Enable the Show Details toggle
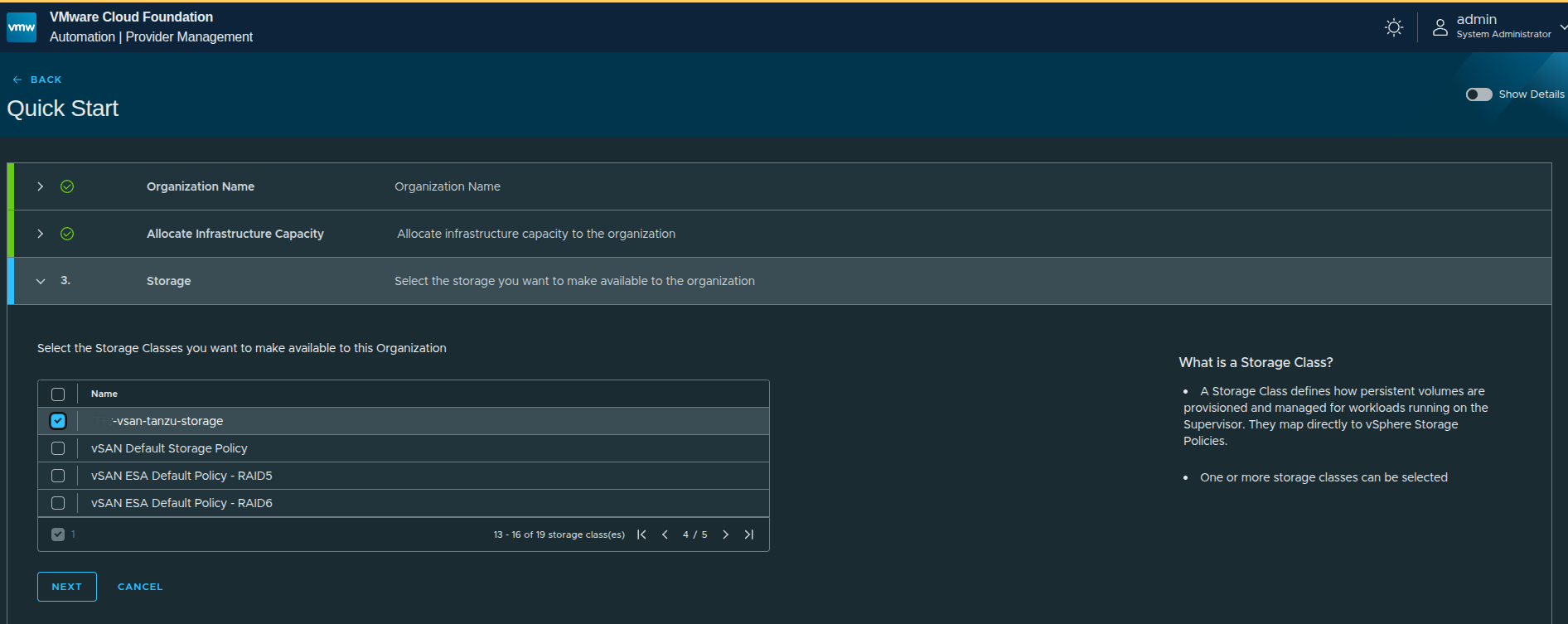The height and width of the screenshot is (624, 1568). [x=1478, y=94]
